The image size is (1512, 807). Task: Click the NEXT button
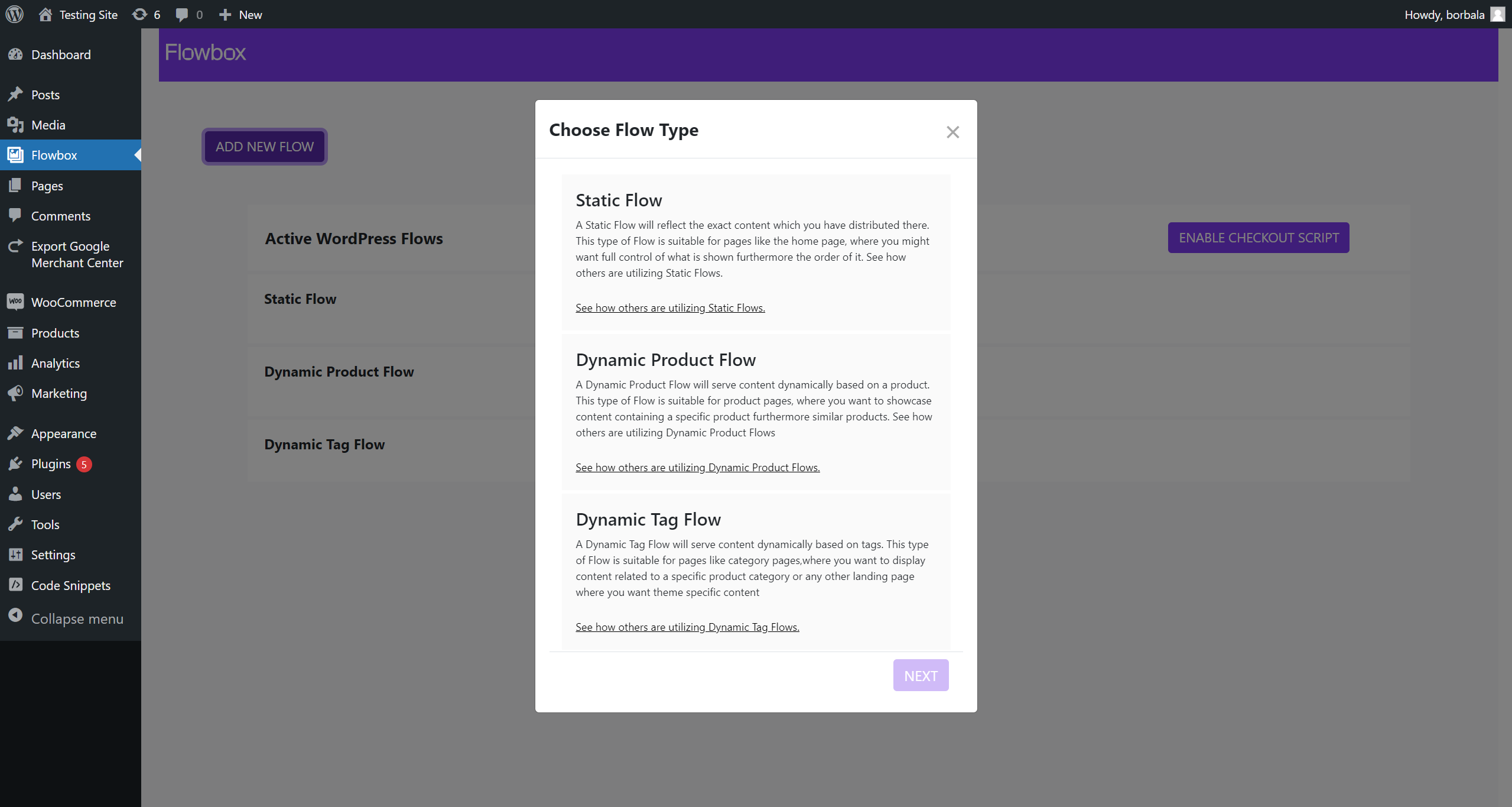(x=921, y=675)
